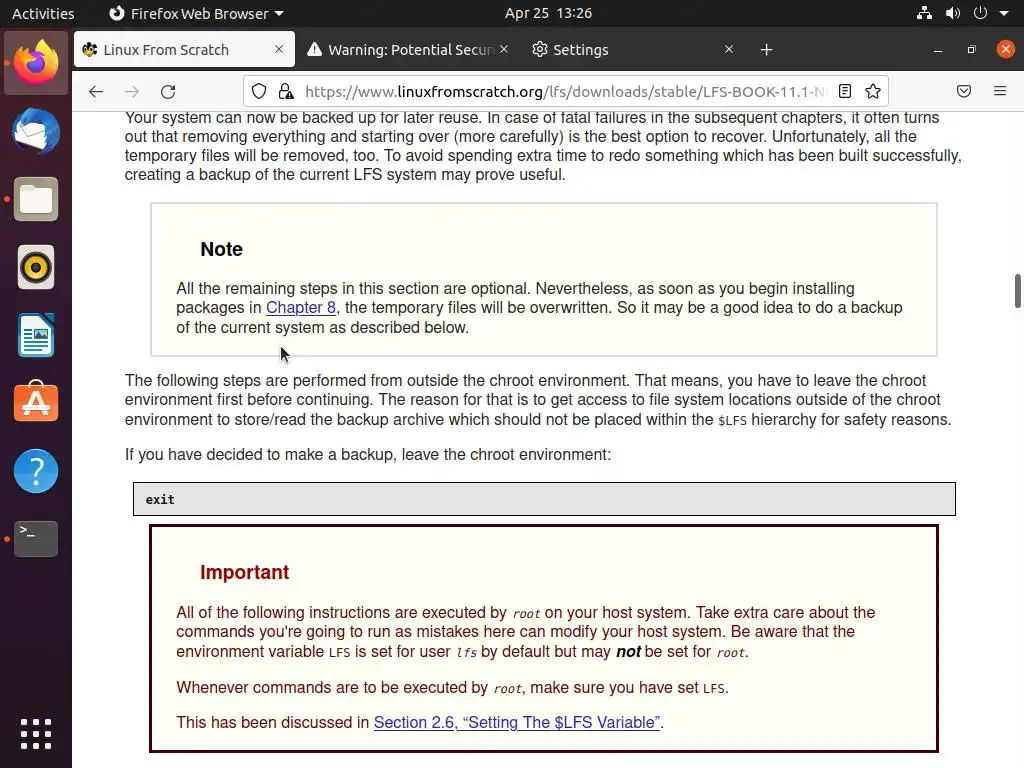Restore the Firefox window size
The image size is (1024, 768).
972,50
